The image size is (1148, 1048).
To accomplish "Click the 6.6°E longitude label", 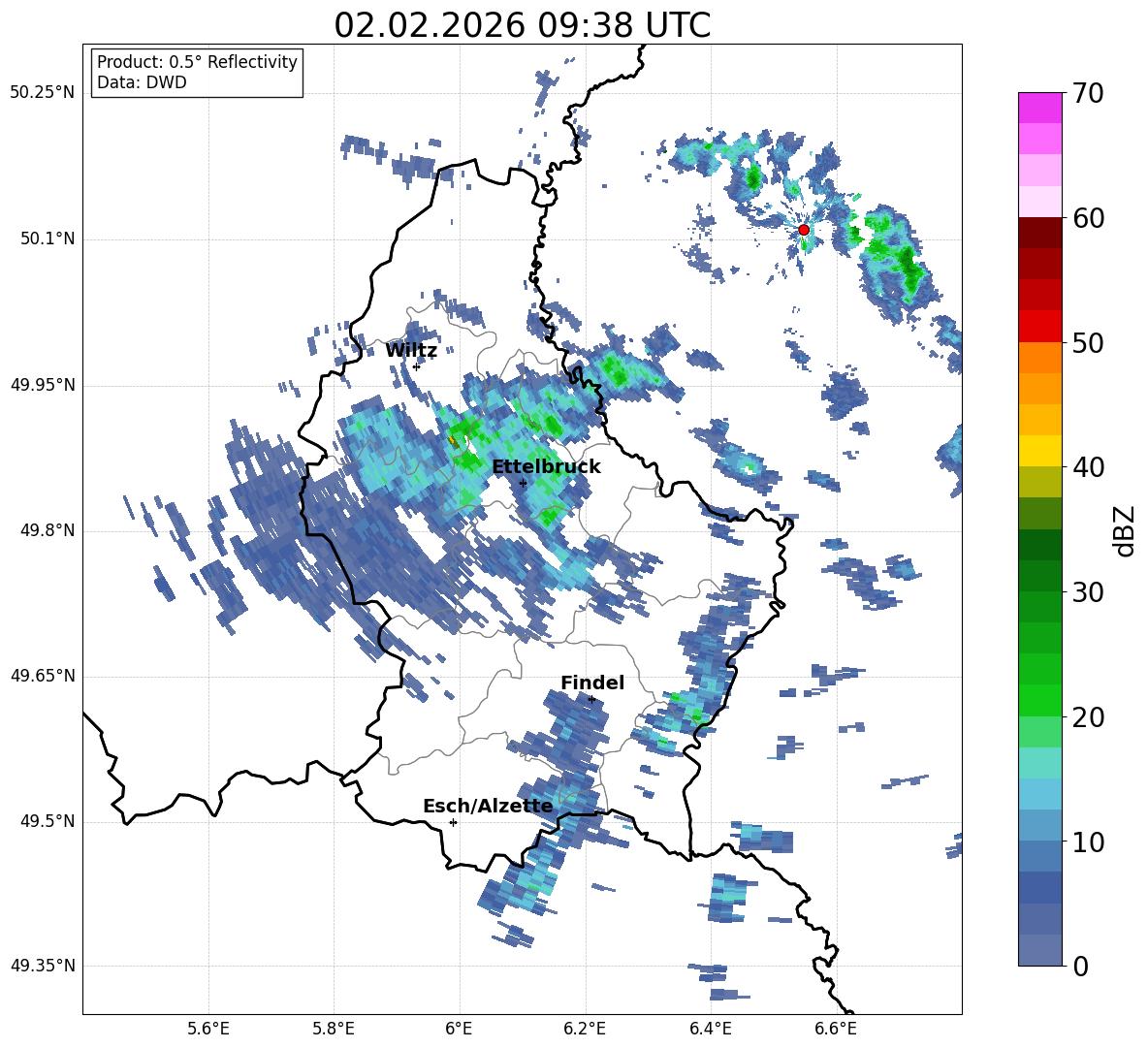I will tap(836, 1029).
